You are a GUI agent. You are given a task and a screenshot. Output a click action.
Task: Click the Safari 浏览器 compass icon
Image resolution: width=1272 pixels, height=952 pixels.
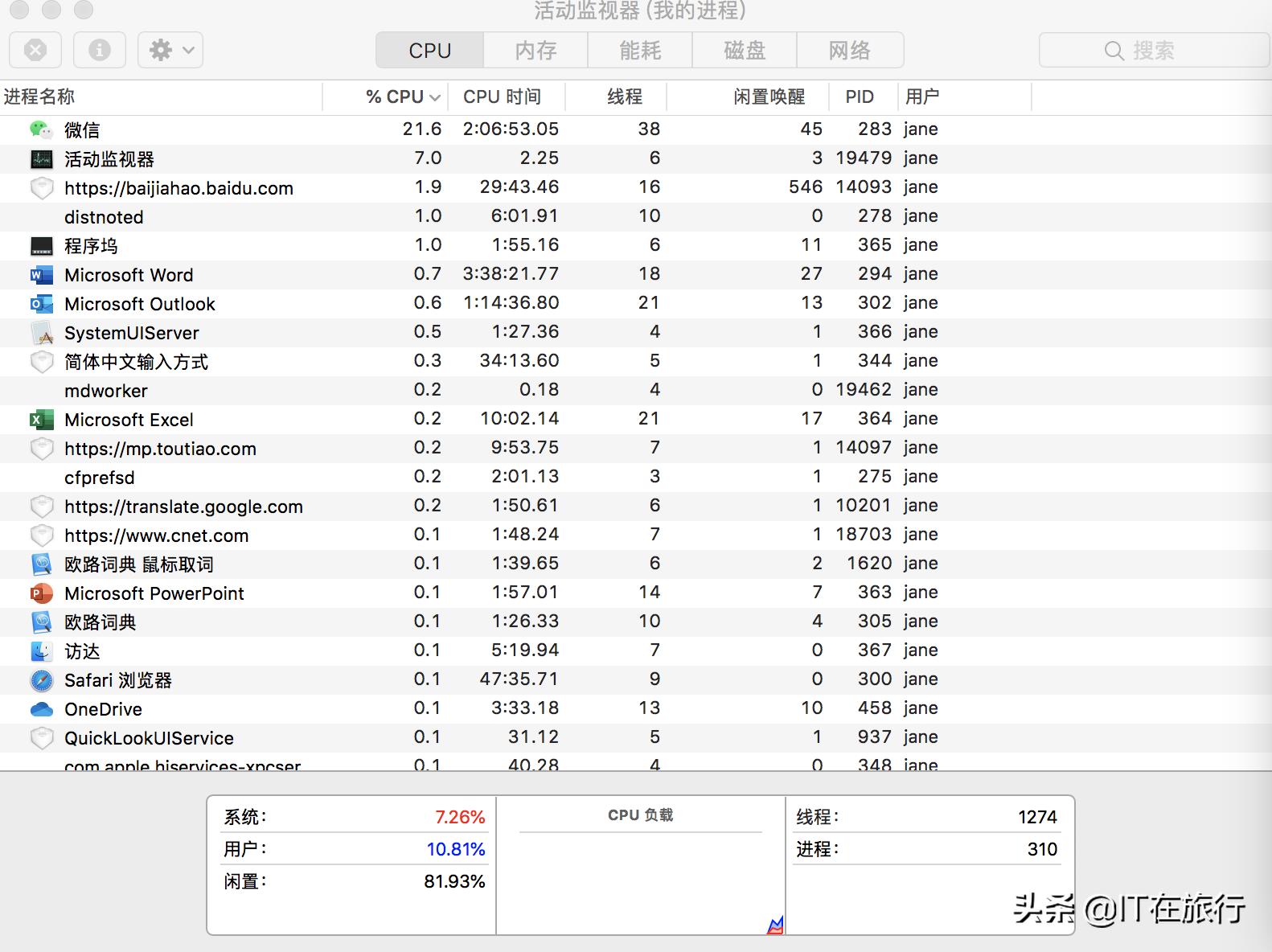pos(41,680)
